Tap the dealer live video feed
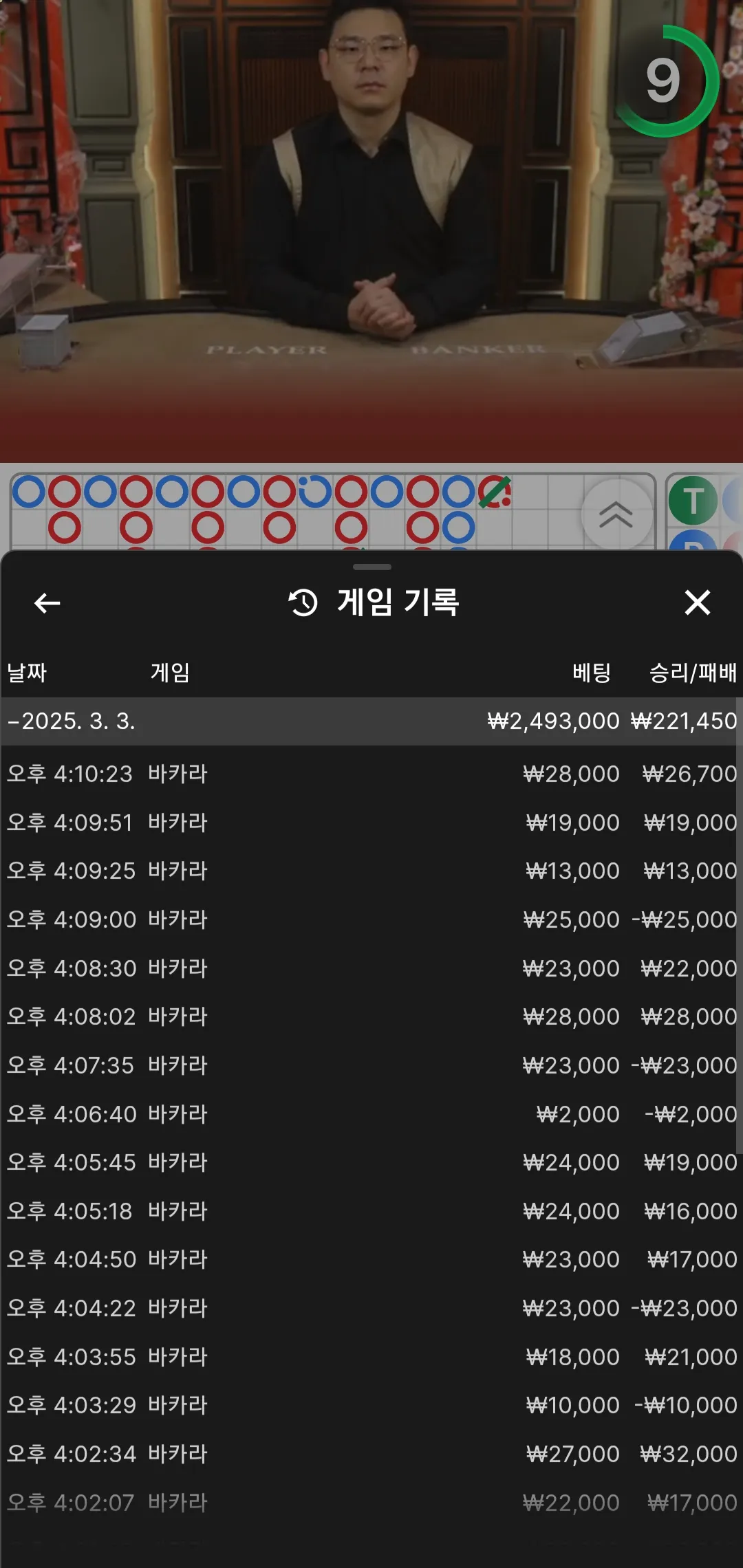 pyautogui.click(x=371, y=230)
